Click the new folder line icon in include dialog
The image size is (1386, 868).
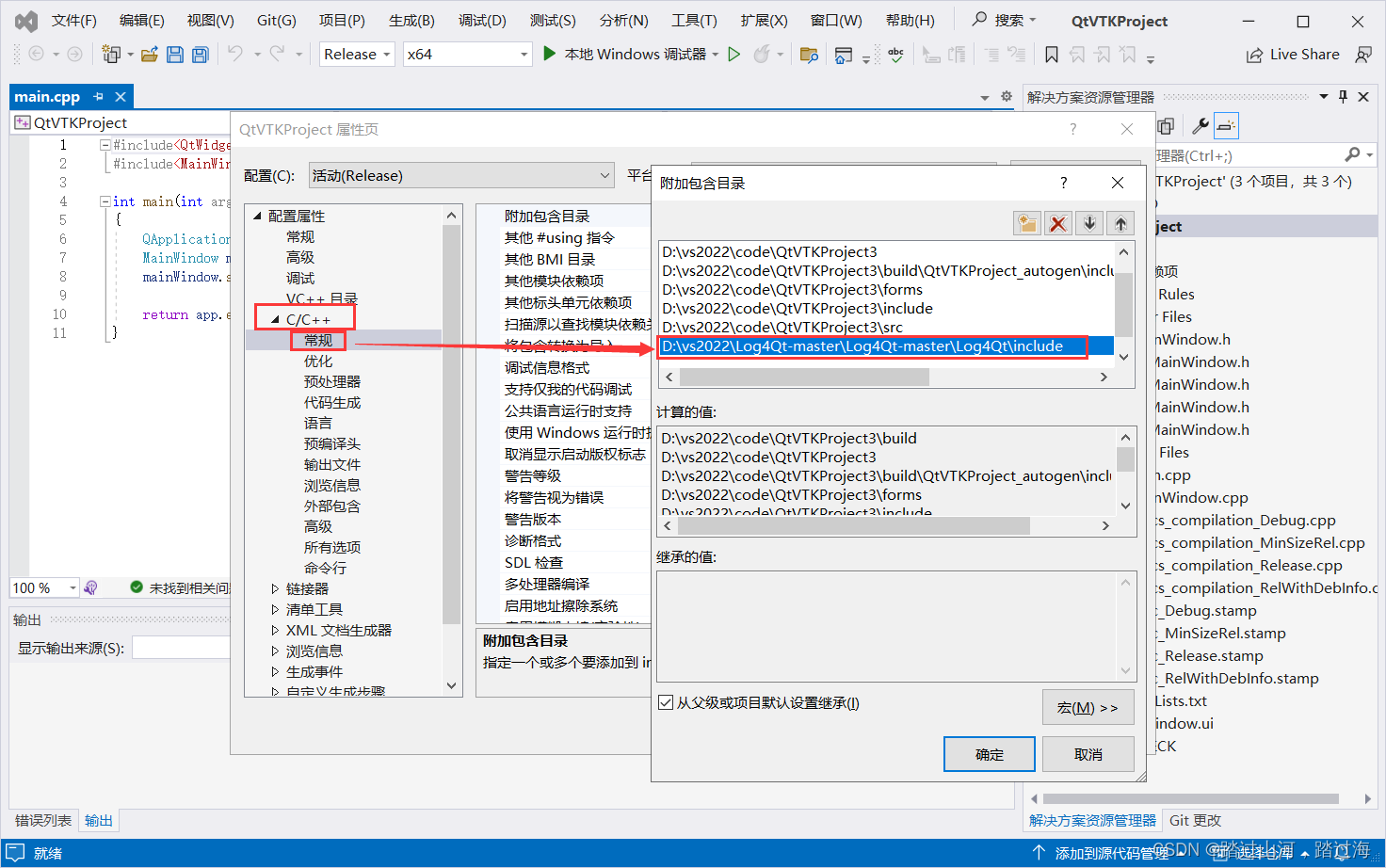click(x=1027, y=223)
